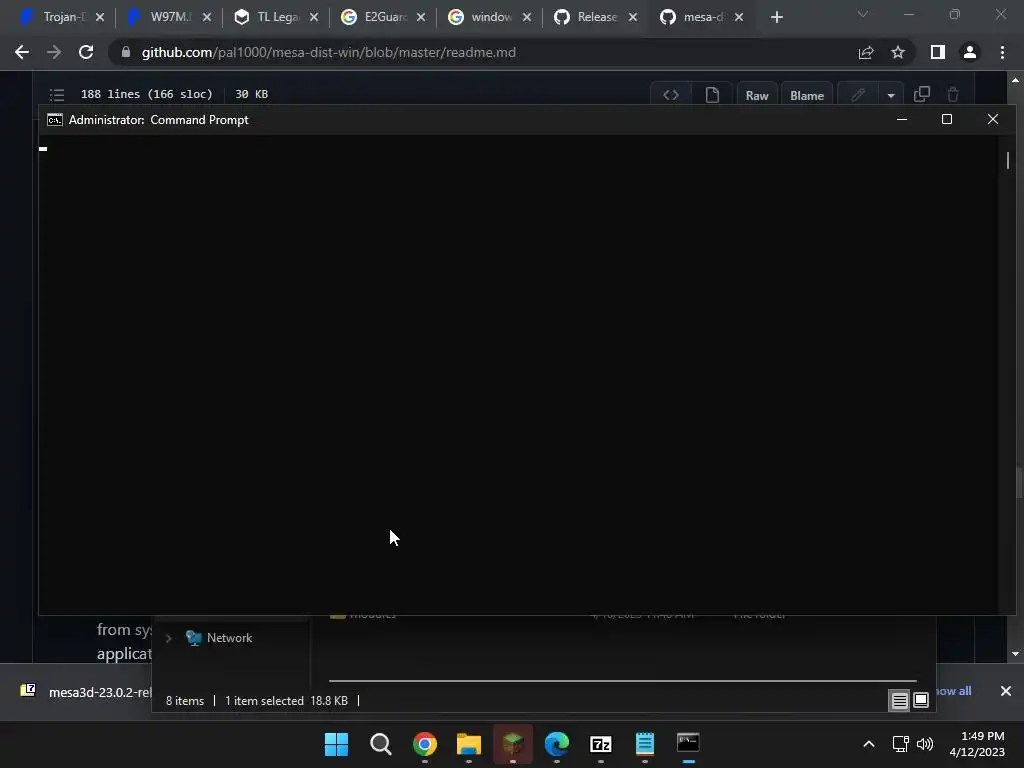The height and width of the screenshot is (768, 1024).
Task: Share this page via share icon
Action: click(x=866, y=52)
